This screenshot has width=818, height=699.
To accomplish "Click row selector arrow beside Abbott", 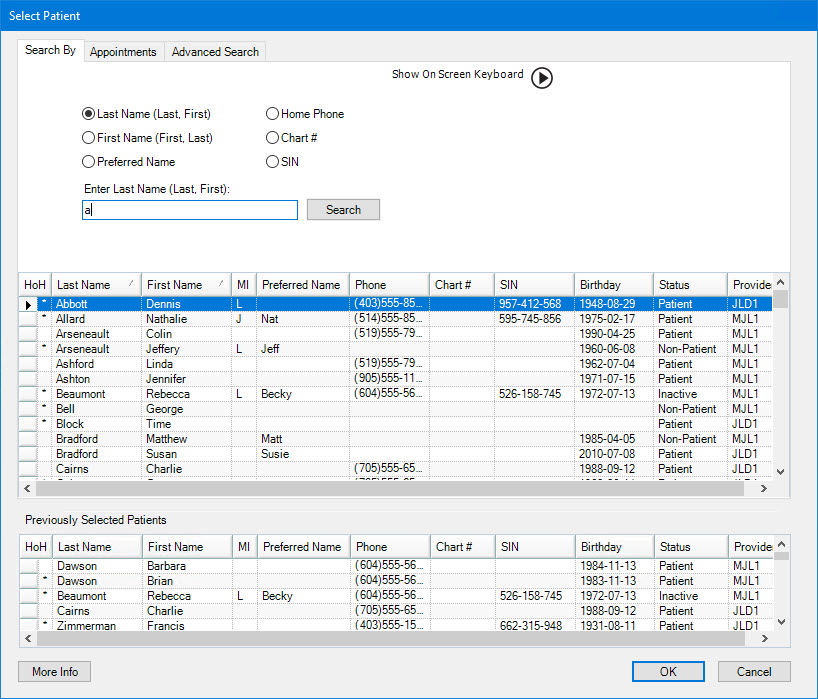I will coord(28,304).
